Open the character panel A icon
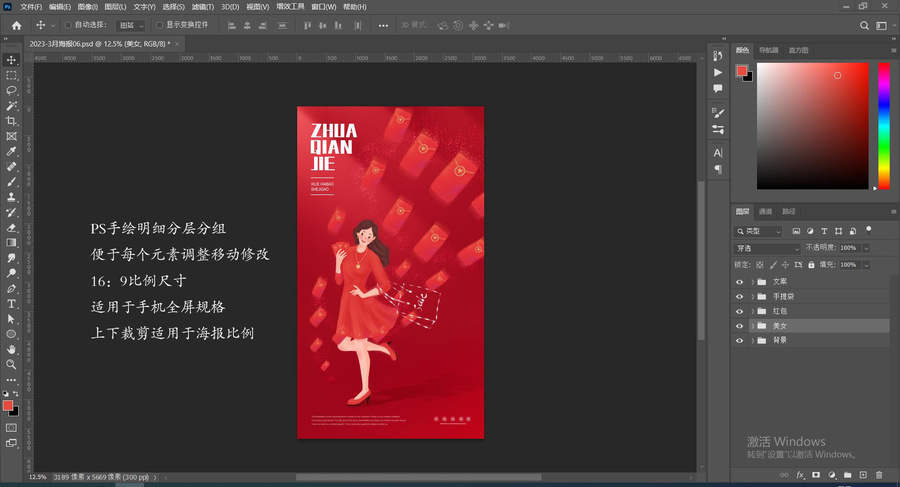Viewport: 900px width, 487px height. 717,153
